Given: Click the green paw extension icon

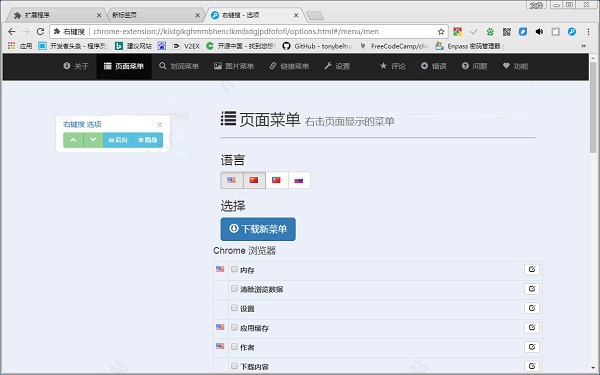Looking at the screenshot, I should click(x=490, y=32).
